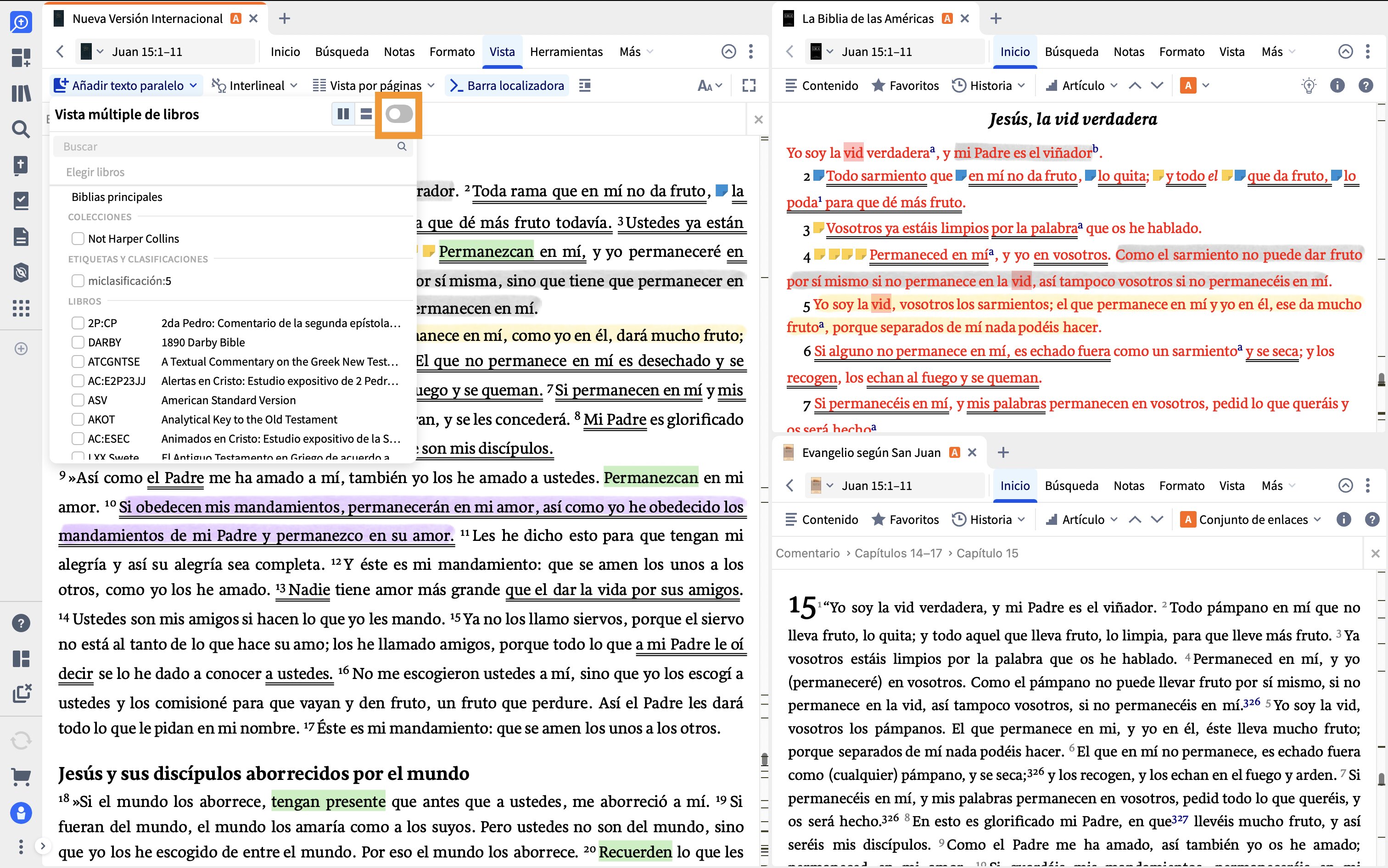
Task: Click the search magnifier in Buscar field
Action: pyautogui.click(x=402, y=146)
